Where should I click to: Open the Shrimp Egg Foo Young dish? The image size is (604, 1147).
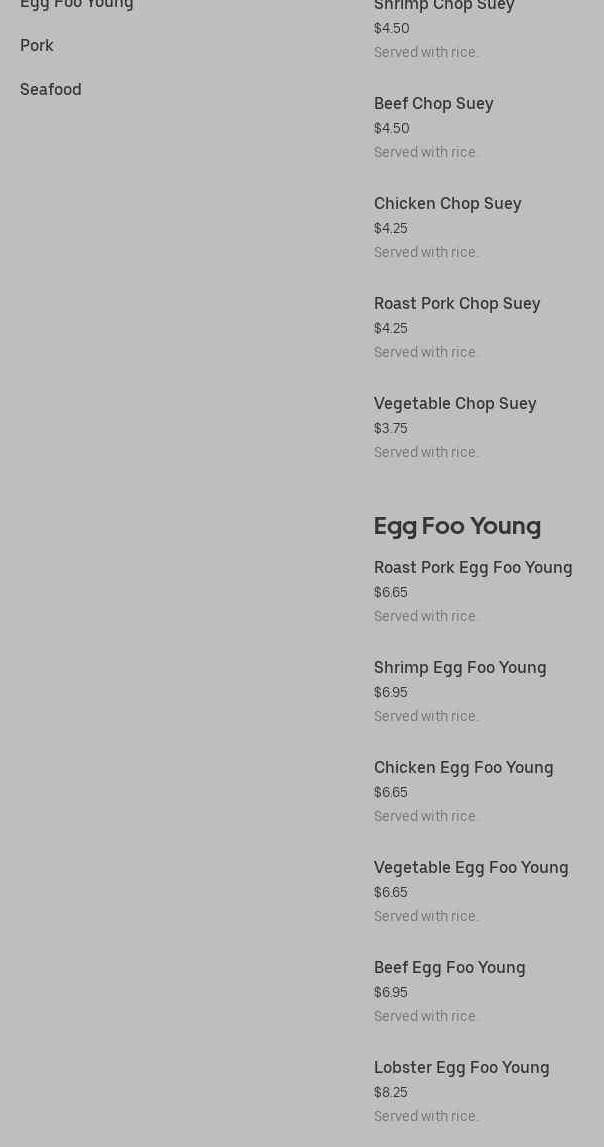[x=460, y=668]
